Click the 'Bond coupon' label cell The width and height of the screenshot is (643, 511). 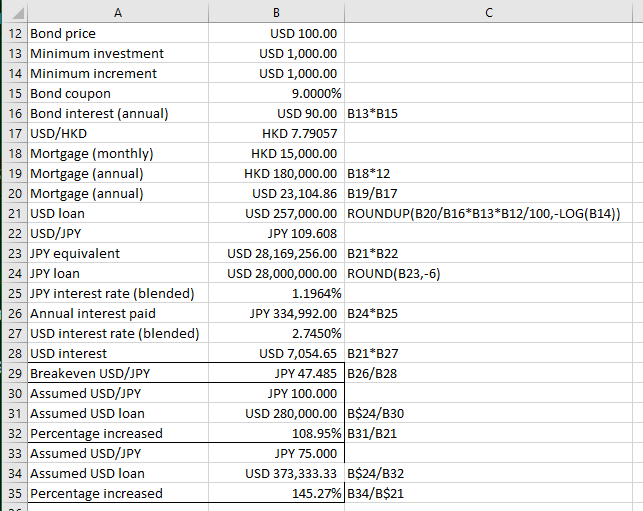coord(118,94)
